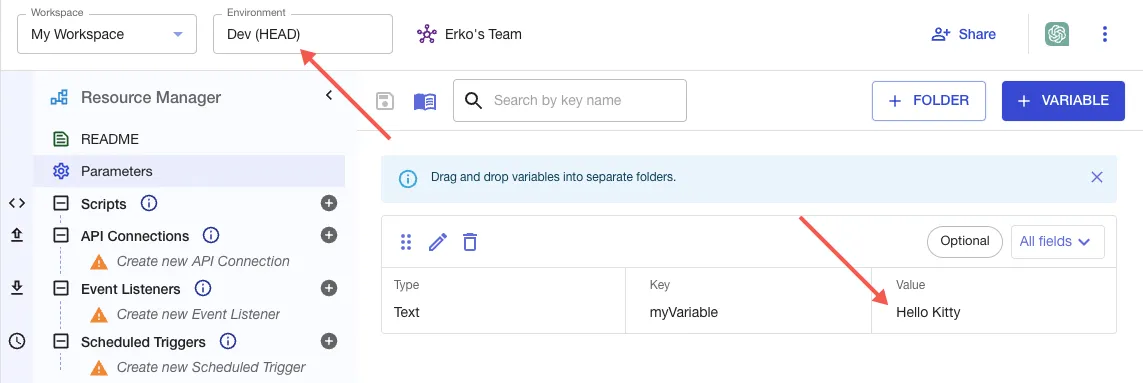Click Erko's Team network icon
Image resolution: width=1143 pixels, height=383 pixels.
(x=426, y=34)
